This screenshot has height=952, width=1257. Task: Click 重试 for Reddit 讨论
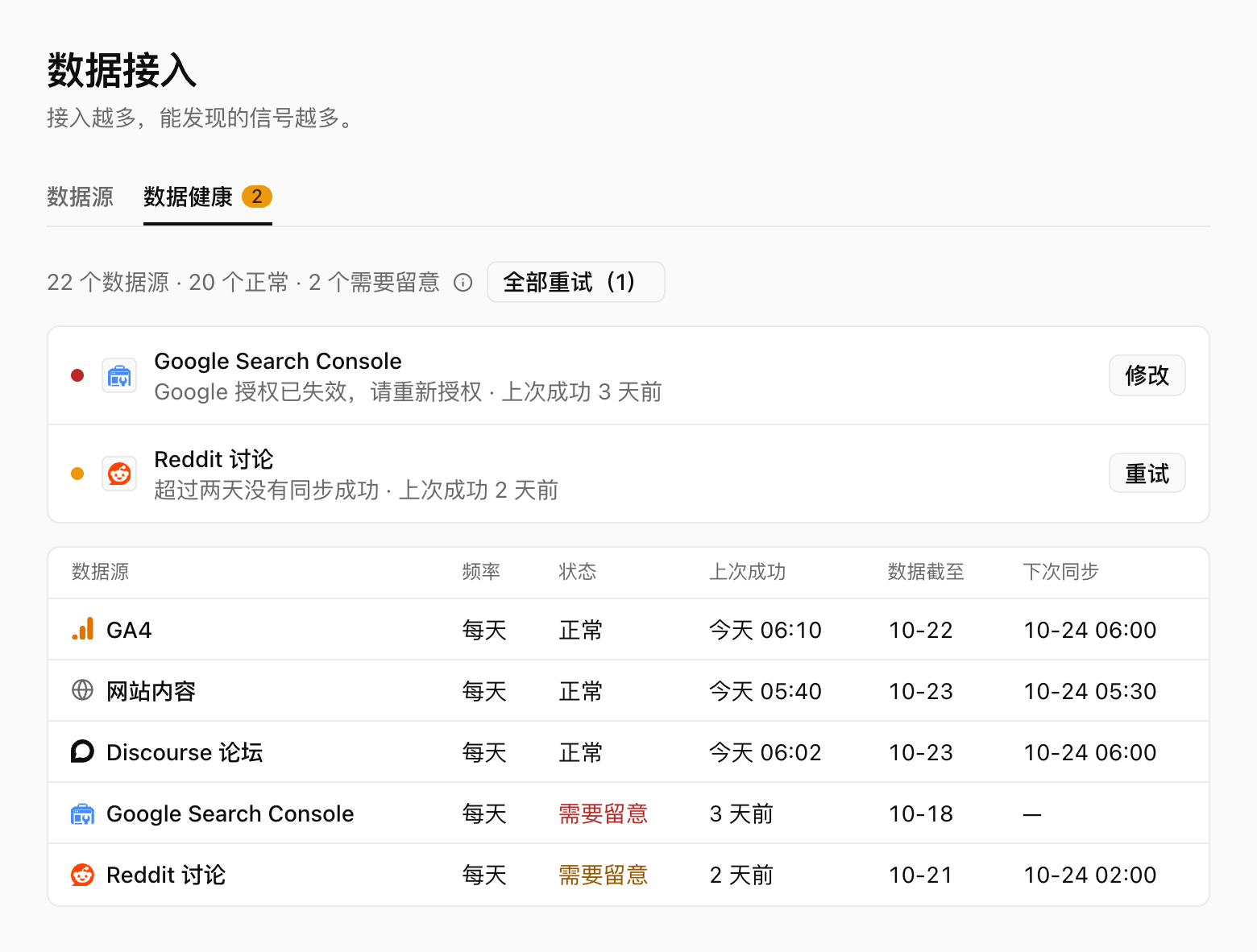point(1147,474)
